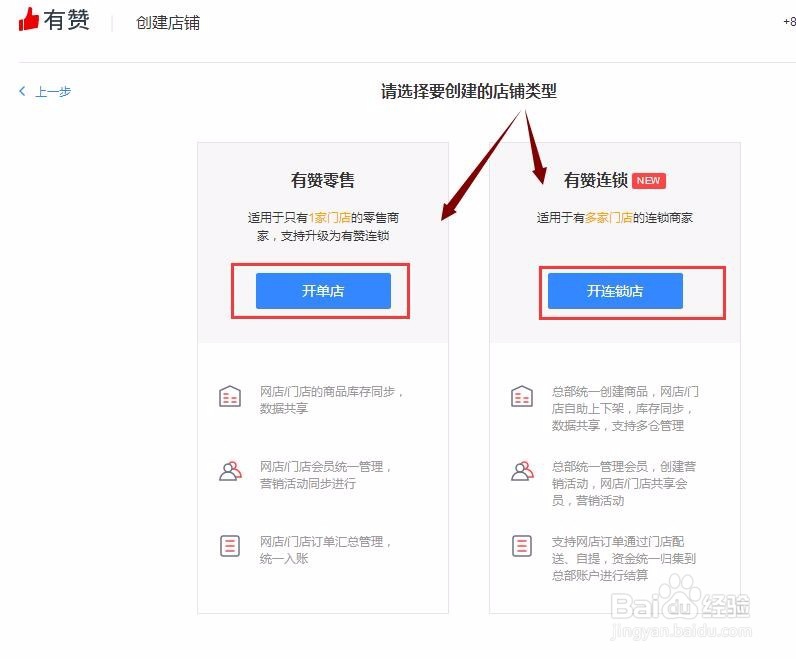Click members icon in 有赞连锁 card
Screen dimensions: 796x659
(x=522, y=471)
